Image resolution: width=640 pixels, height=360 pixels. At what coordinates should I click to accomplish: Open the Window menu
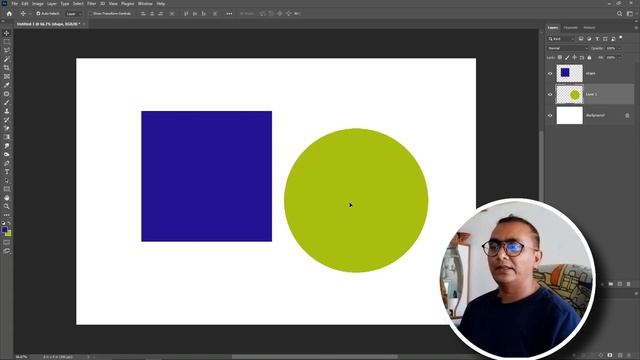tap(145, 4)
